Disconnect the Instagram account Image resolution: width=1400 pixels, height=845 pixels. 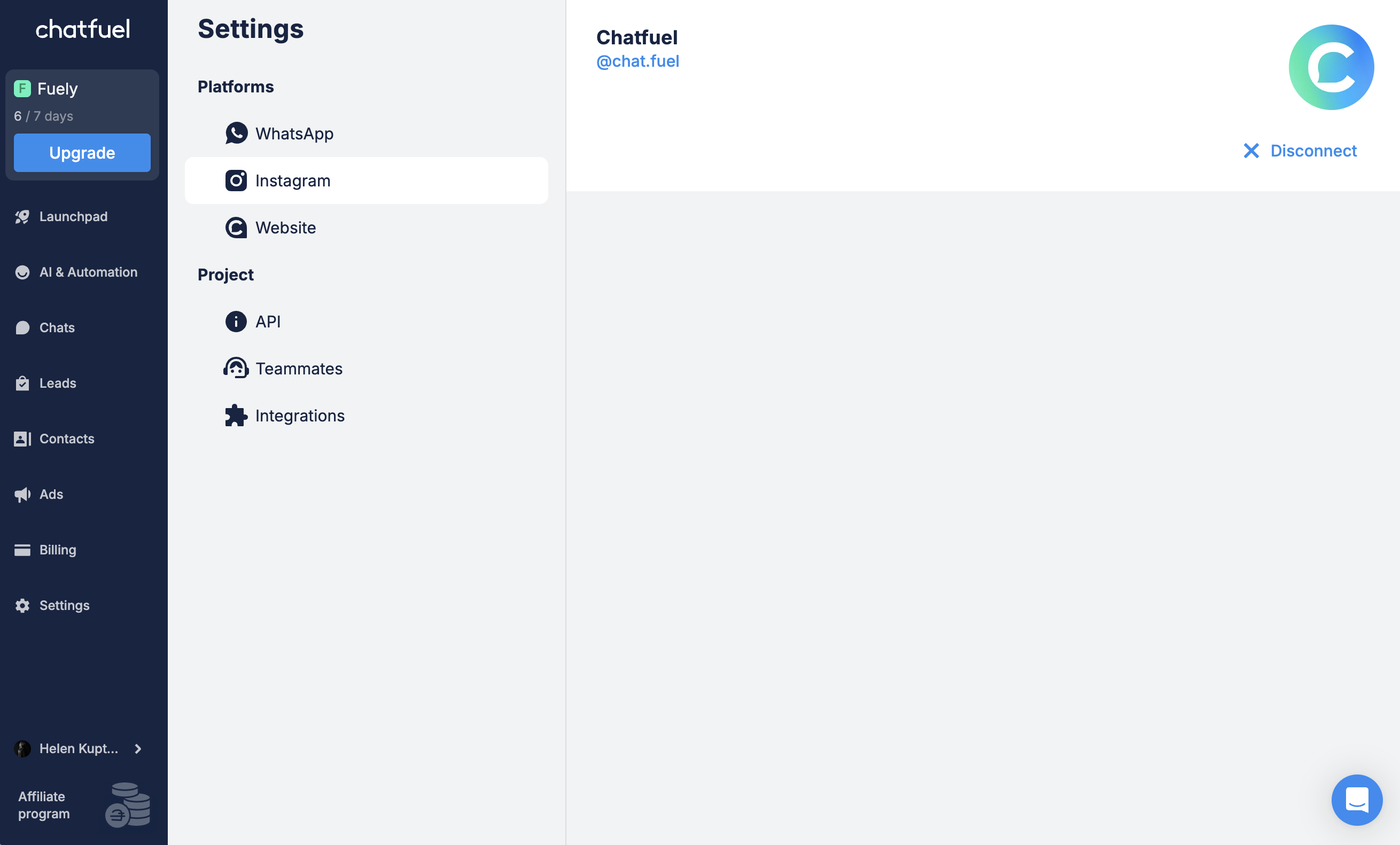(1300, 151)
